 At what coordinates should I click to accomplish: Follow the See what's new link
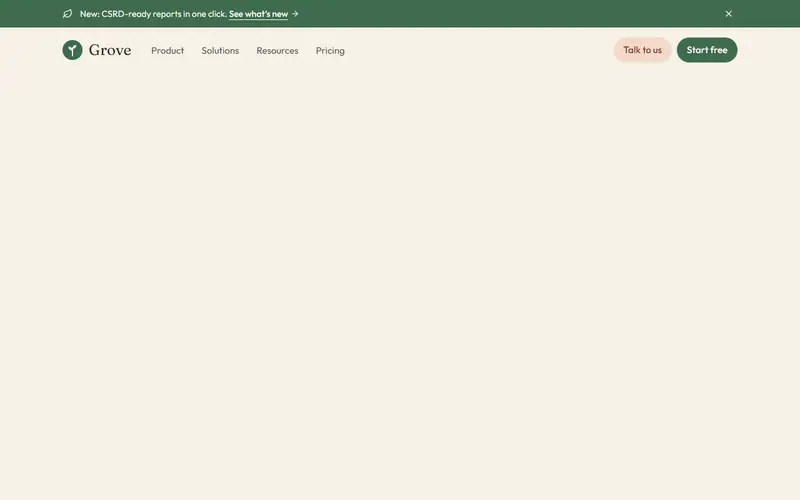[x=258, y=14]
